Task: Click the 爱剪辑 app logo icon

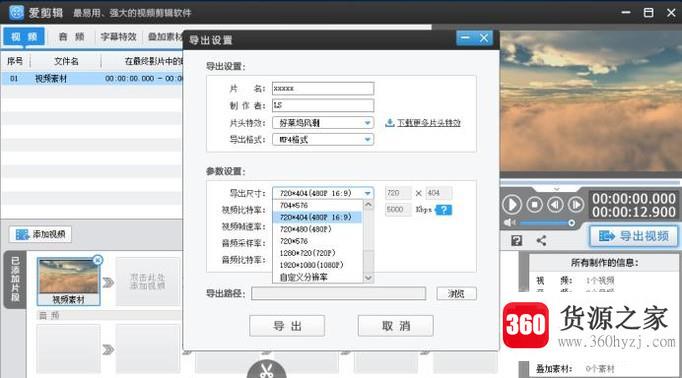Action: (17, 12)
